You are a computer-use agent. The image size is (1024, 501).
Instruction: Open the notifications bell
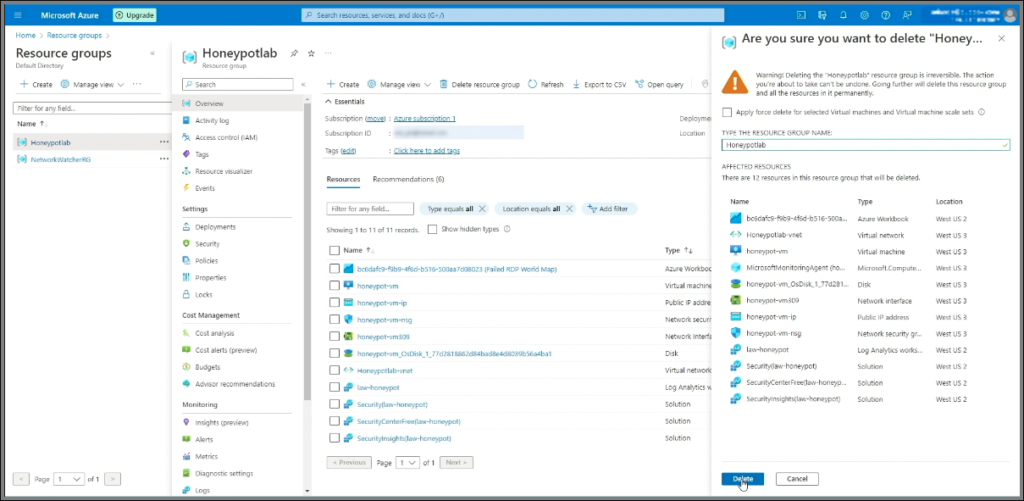843,15
